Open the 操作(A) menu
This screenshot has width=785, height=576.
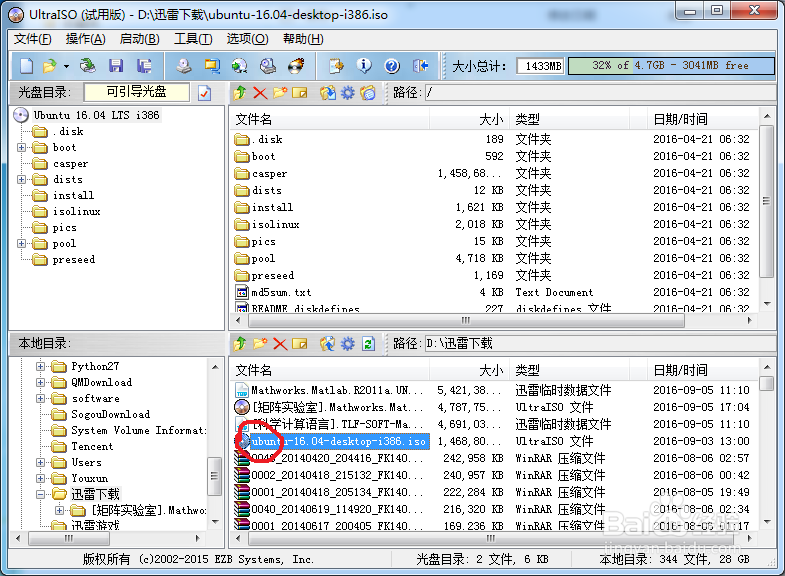[x=86, y=39]
